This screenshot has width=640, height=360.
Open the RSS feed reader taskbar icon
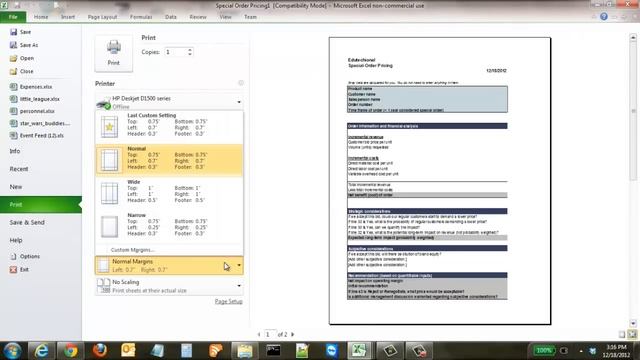point(216,351)
